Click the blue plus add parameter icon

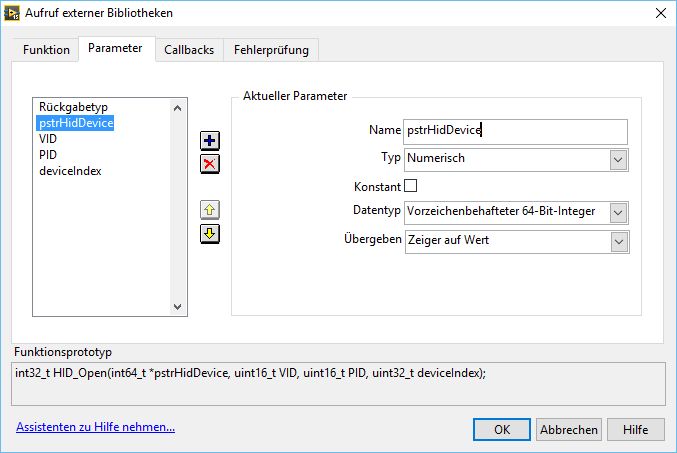[210, 140]
